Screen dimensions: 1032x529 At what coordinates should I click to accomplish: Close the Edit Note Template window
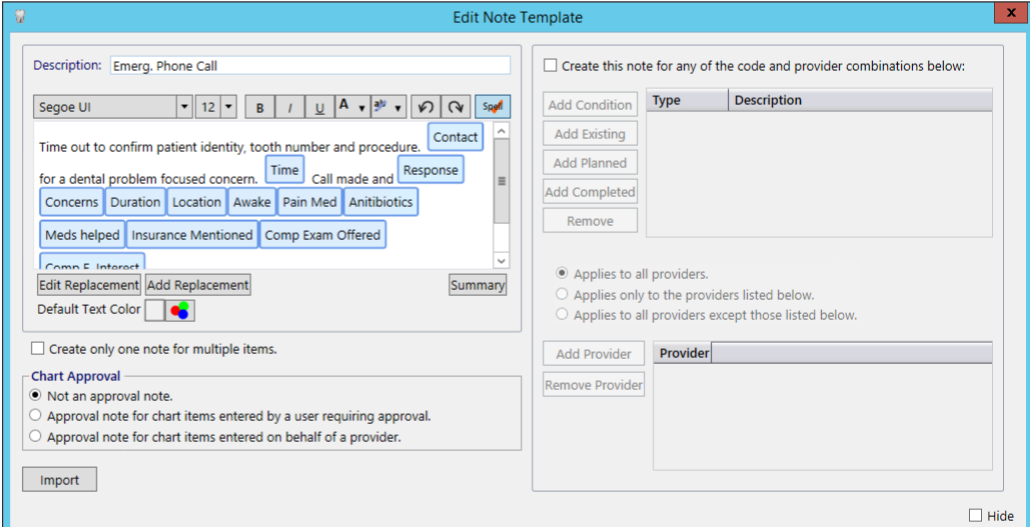point(1011,13)
